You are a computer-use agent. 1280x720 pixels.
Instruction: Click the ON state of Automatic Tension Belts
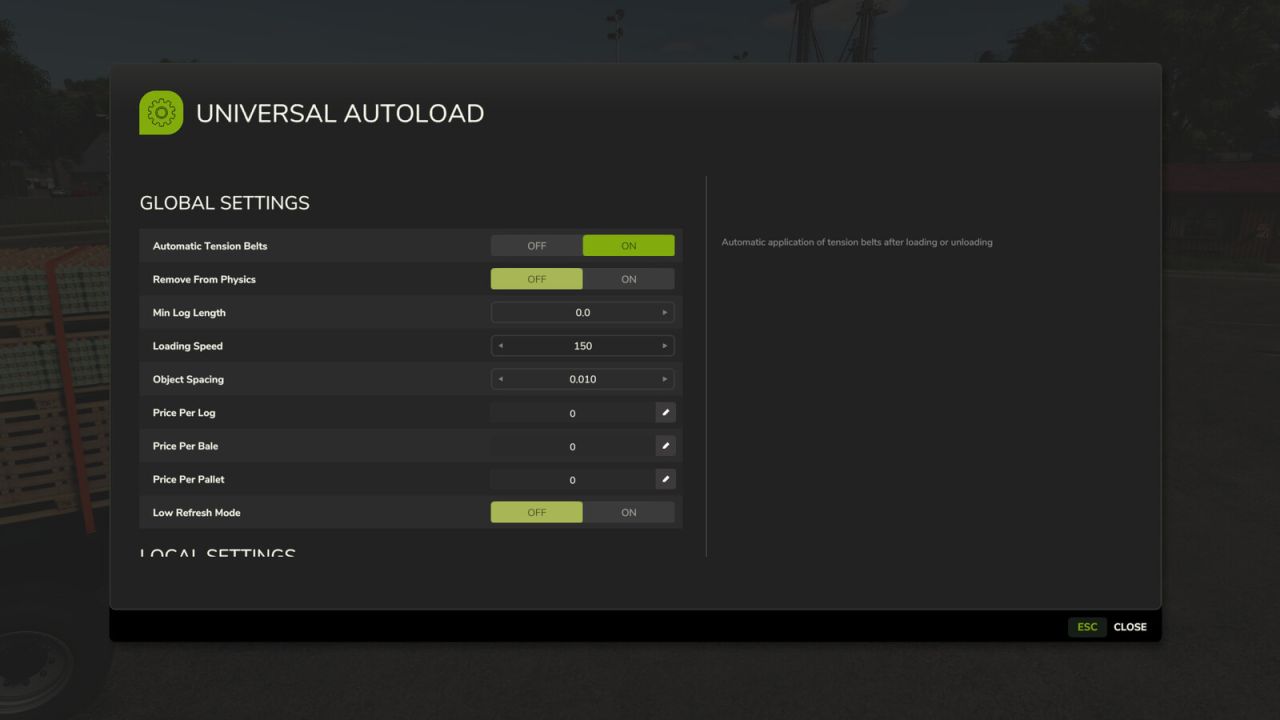[628, 245]
